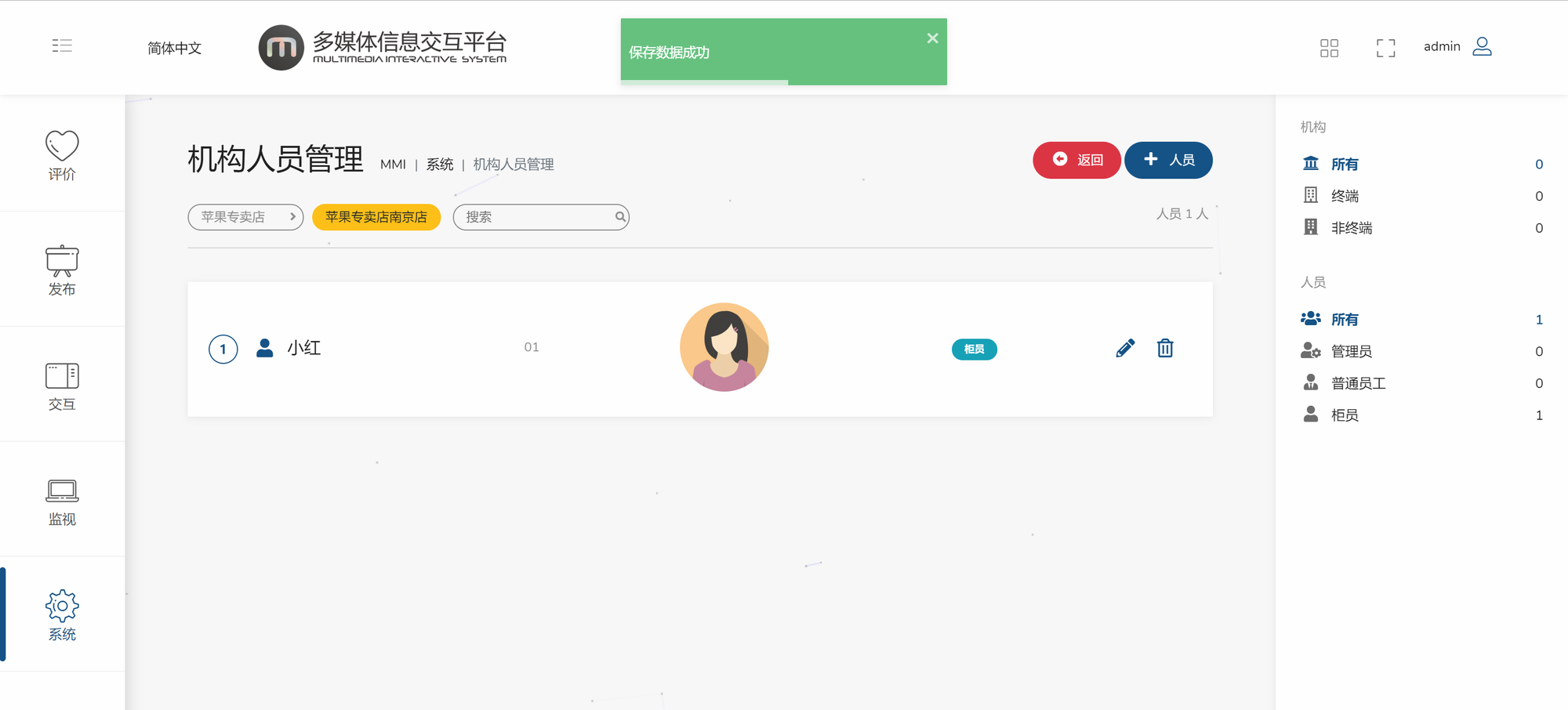Image resolution: width=1568 pixels, height=710 pixels.
Task: Expand the 苹果专卖店 organization chevron
Action: pos(292,217)
